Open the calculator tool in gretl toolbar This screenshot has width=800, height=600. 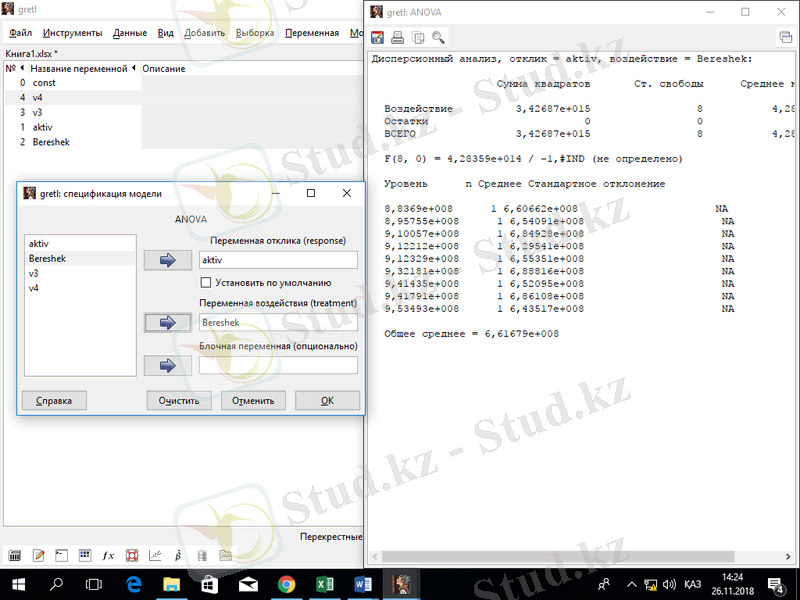pos(15,555)
